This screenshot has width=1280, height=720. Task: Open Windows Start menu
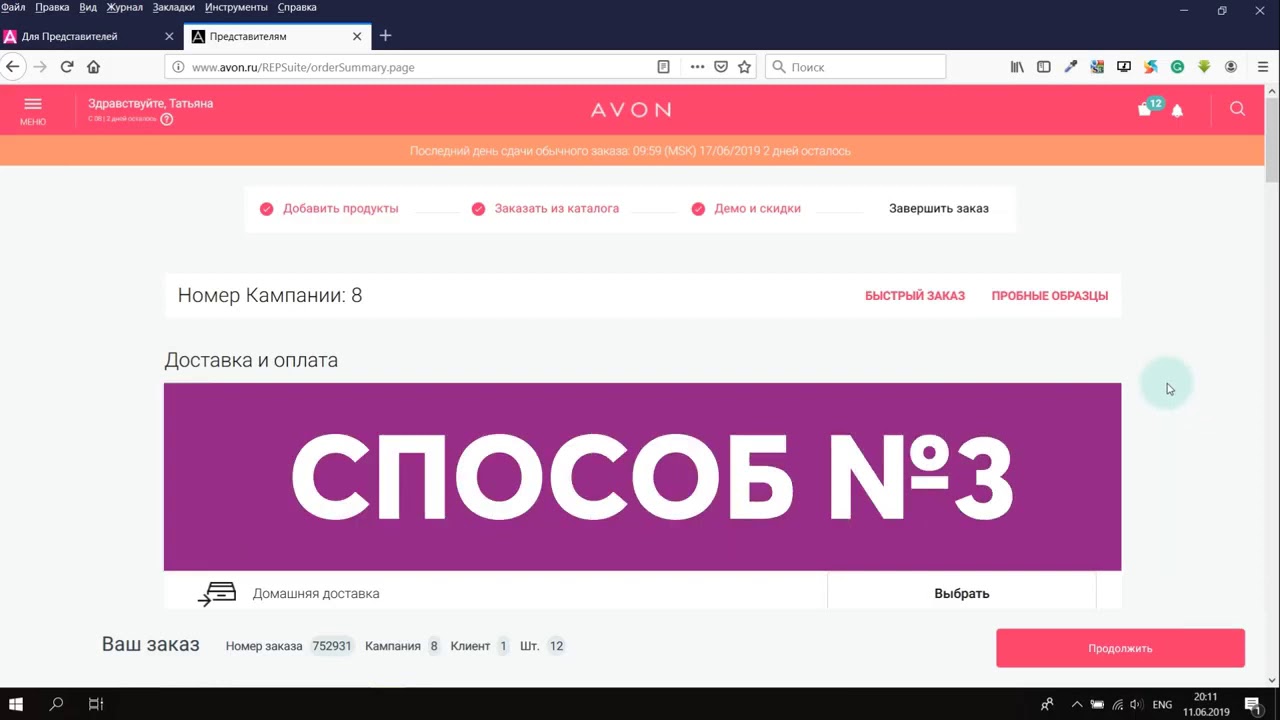click(x=16, y=704)
